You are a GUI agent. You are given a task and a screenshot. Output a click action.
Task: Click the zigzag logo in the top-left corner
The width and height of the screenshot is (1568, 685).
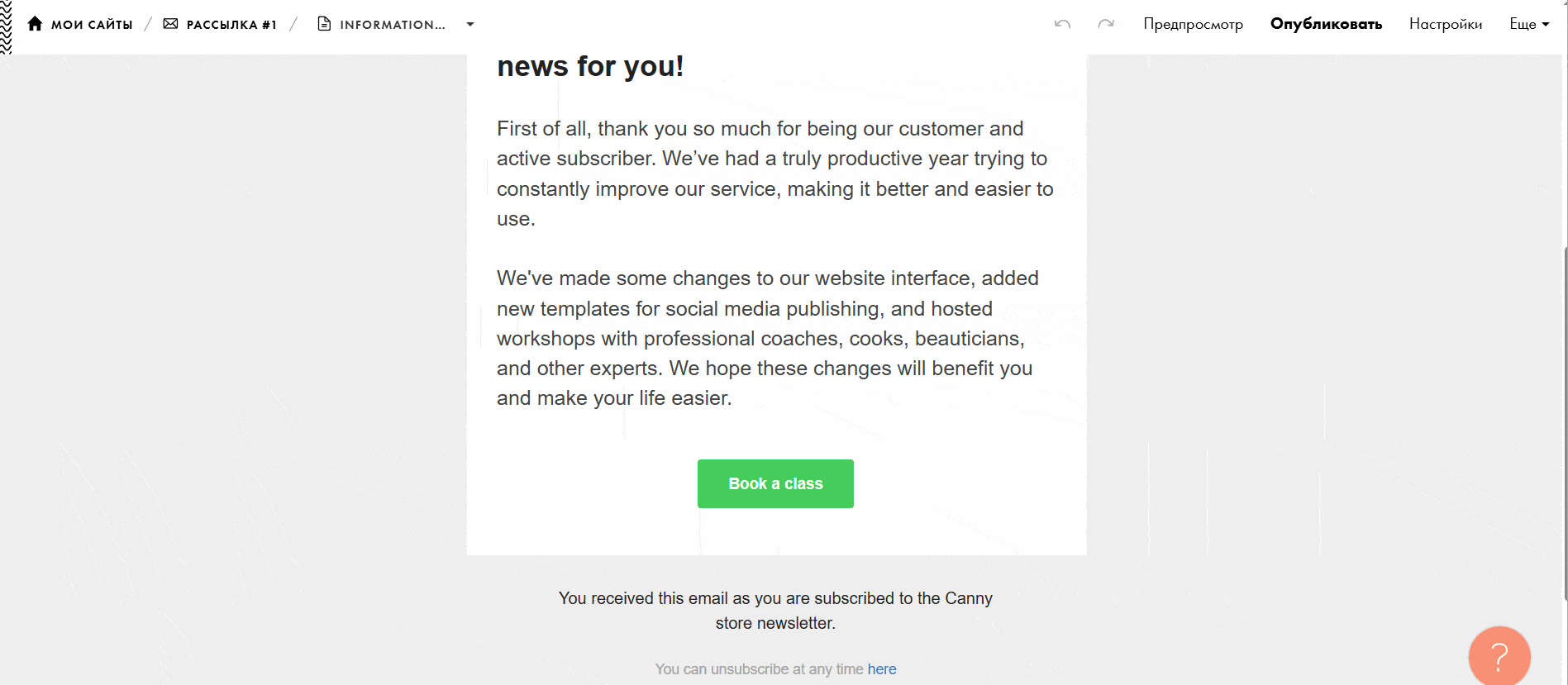6,26
